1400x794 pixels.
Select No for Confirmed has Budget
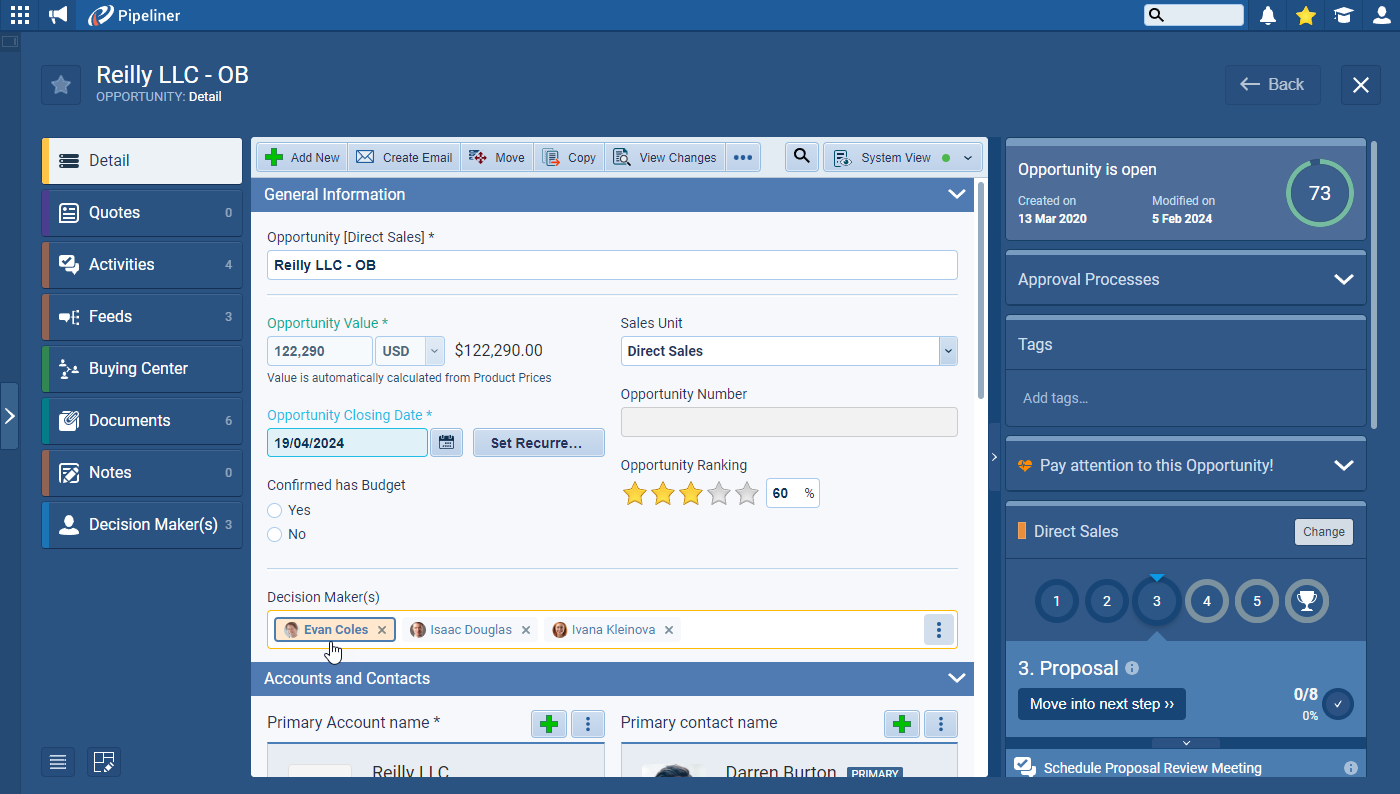pos(275,534)
